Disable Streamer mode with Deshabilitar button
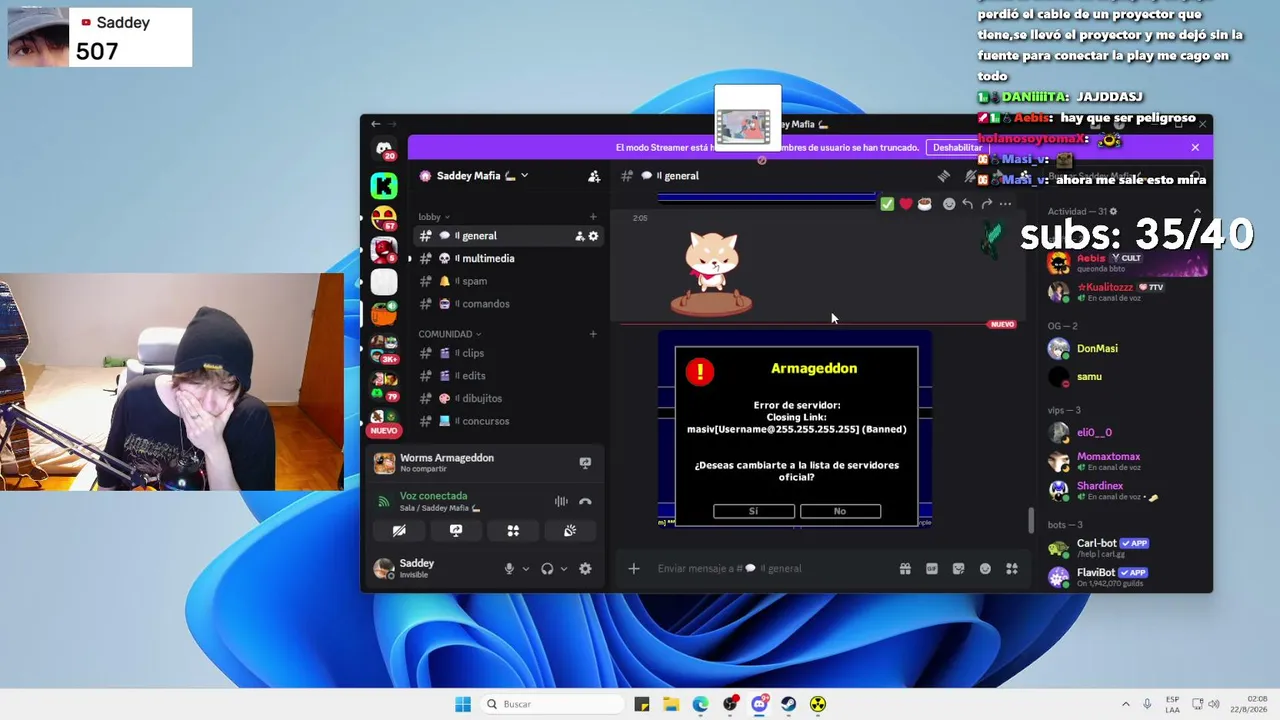This screenshot has height=720, width=1280. tap(958, 147)
